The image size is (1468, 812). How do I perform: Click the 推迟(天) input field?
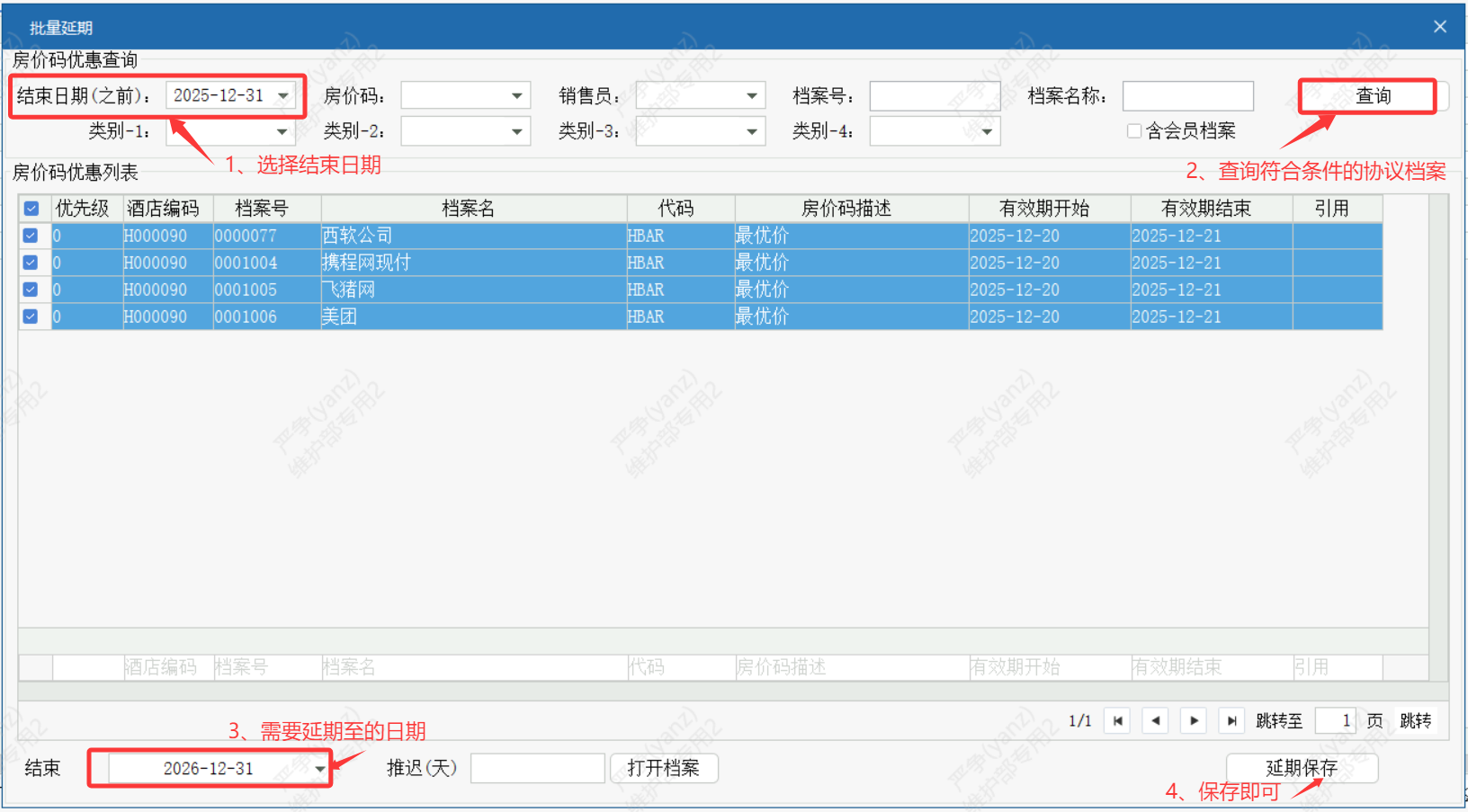[537, 768]
